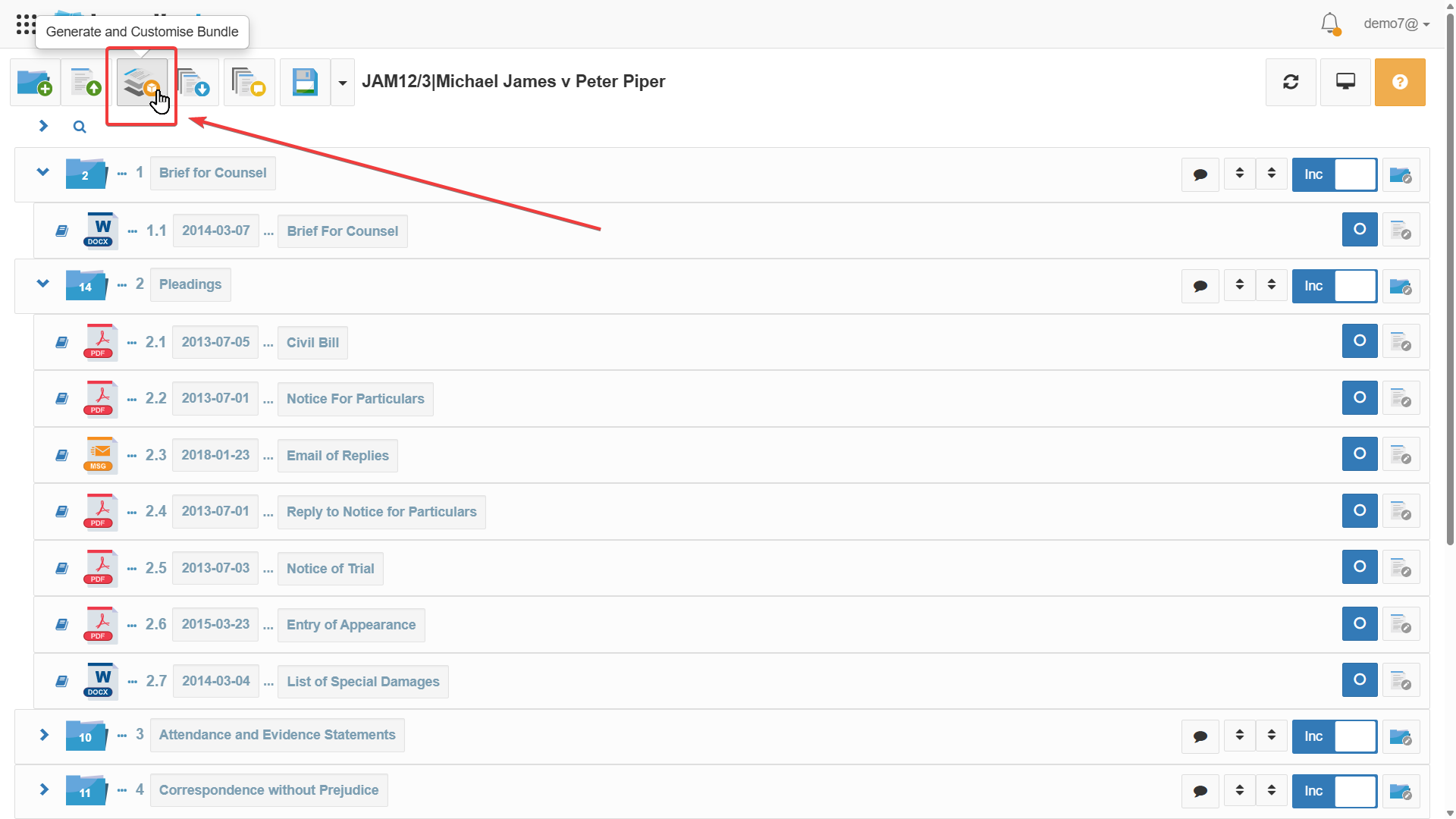Click Notice For Particulars document title
The height and width of the screenshot is (819, 1456).
[355, 399]
